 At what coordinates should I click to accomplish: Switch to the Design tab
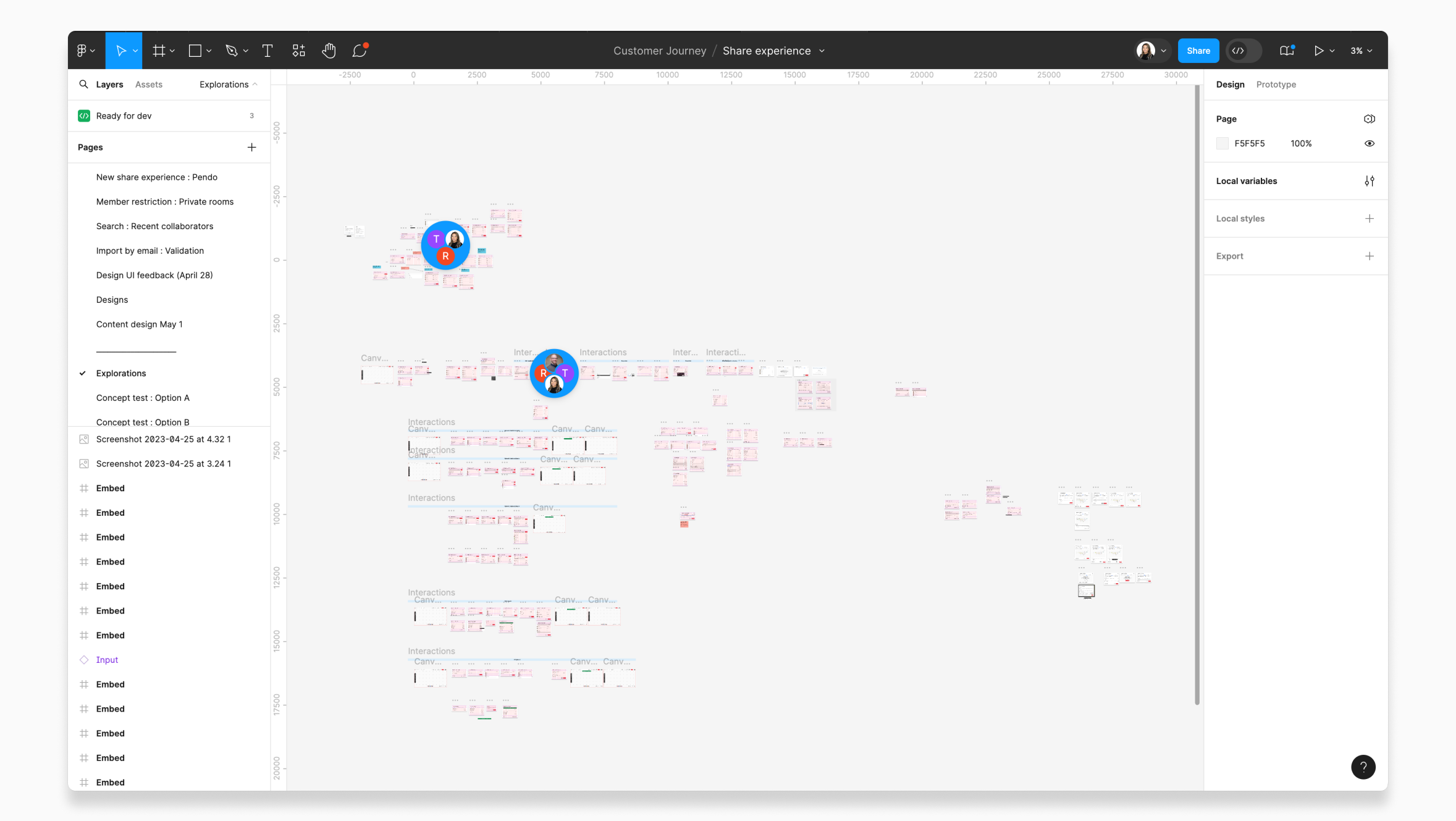click(1230, 85)
